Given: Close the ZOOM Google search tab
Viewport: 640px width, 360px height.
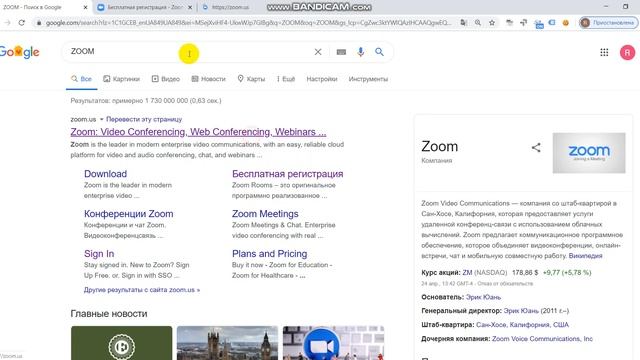Looking at the screenshot, I should coord(85,7).
